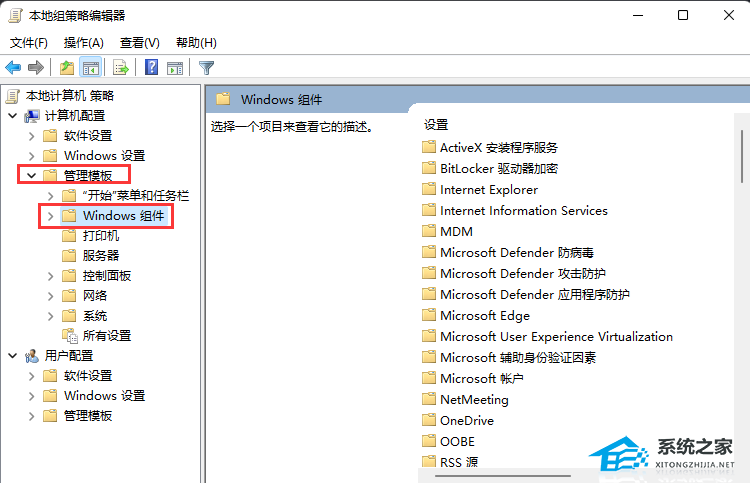
Task: Expand the Windows 组件 tree node
Action: point(51,216)
